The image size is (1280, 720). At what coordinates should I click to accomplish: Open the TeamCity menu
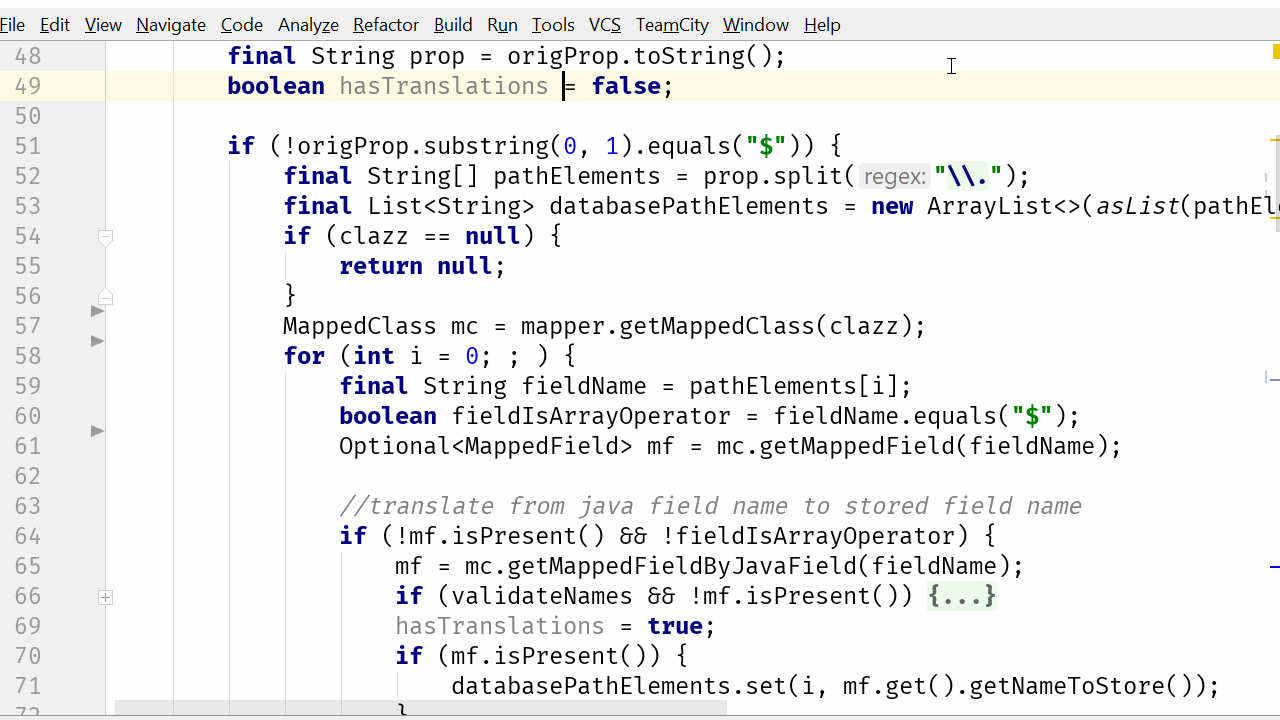671,24
